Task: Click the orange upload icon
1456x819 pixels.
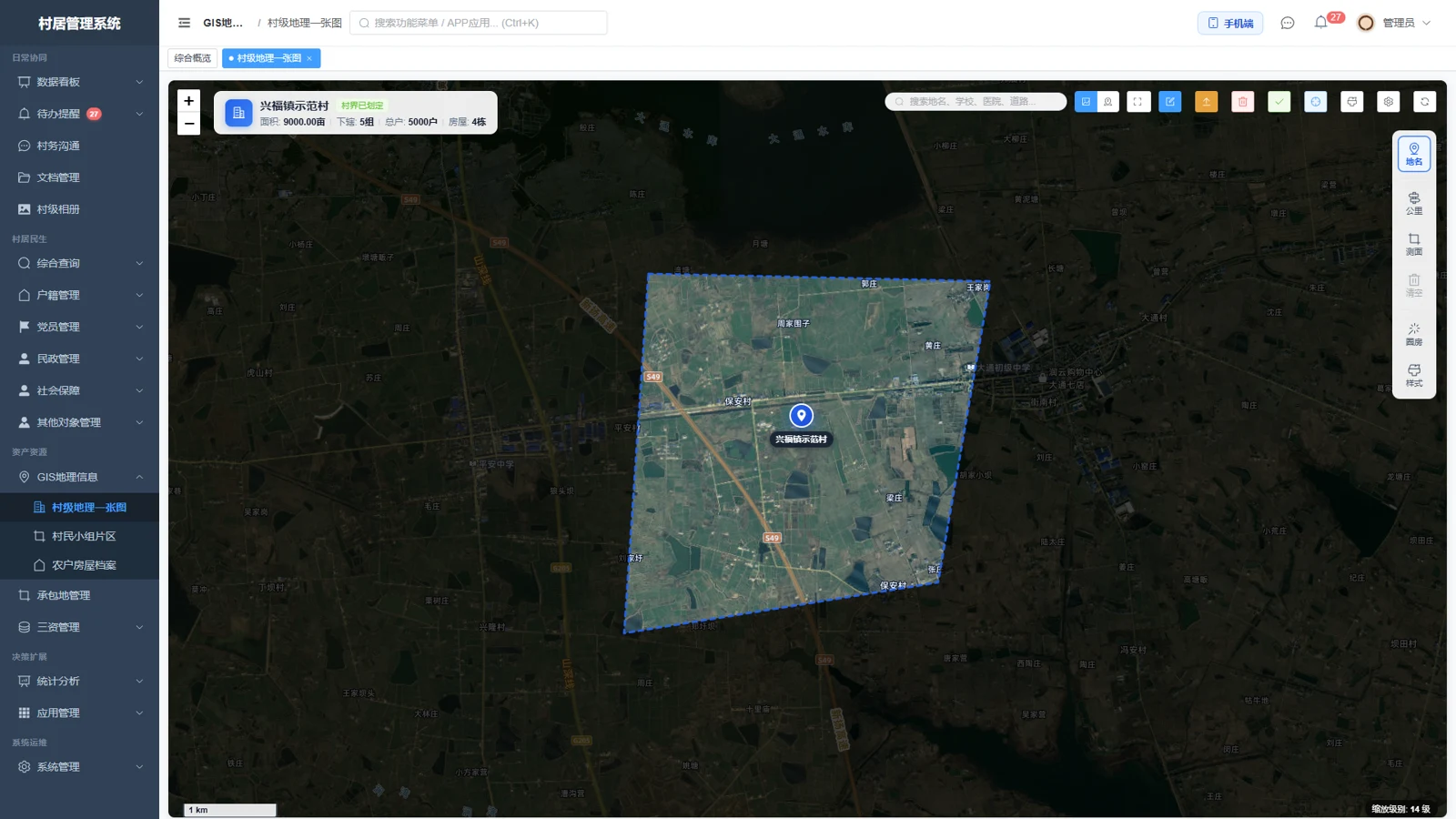Action: coord(1207,102)
